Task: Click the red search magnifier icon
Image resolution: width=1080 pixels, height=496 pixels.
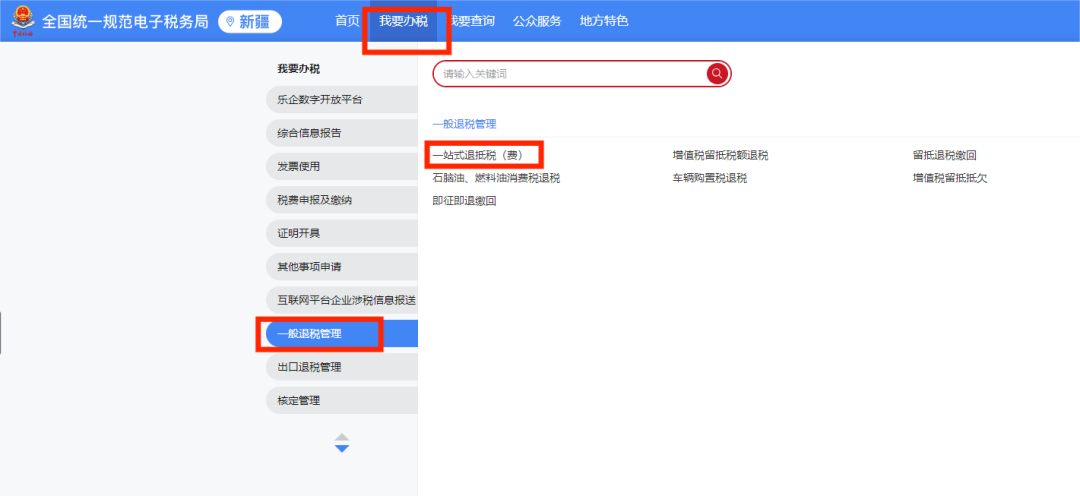Action: [x=717, y=73]
